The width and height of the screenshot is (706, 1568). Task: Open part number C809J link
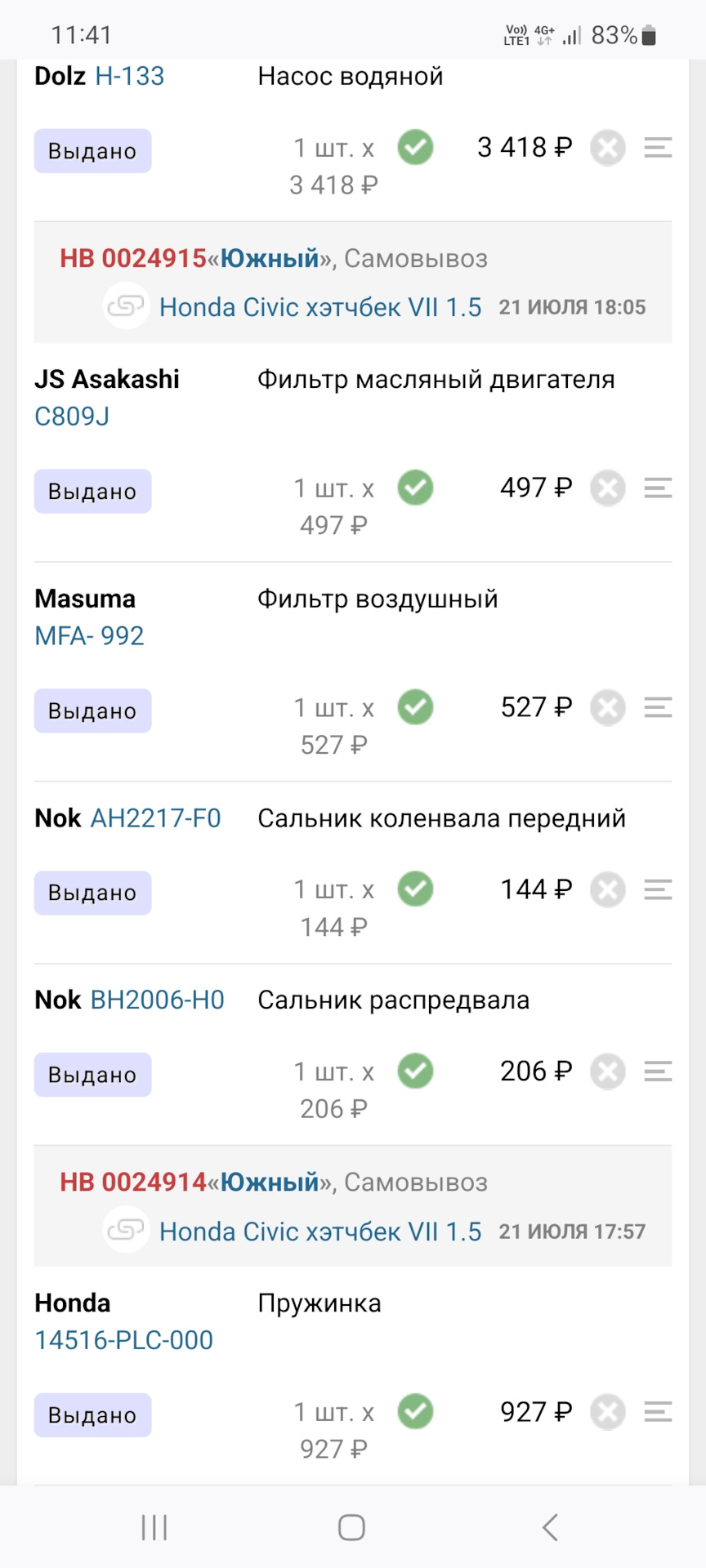click(72, 416)
